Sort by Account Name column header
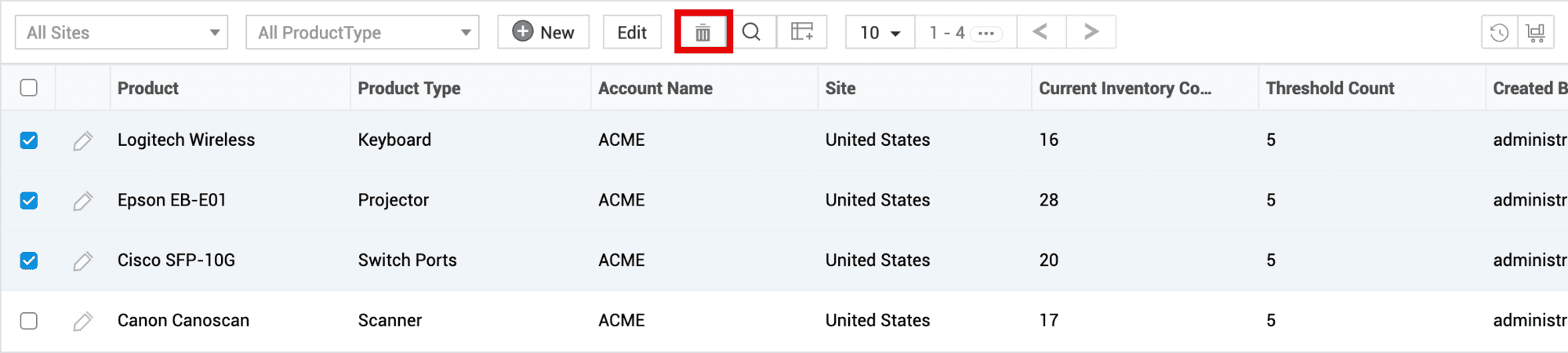 click(x=655, y=88)
